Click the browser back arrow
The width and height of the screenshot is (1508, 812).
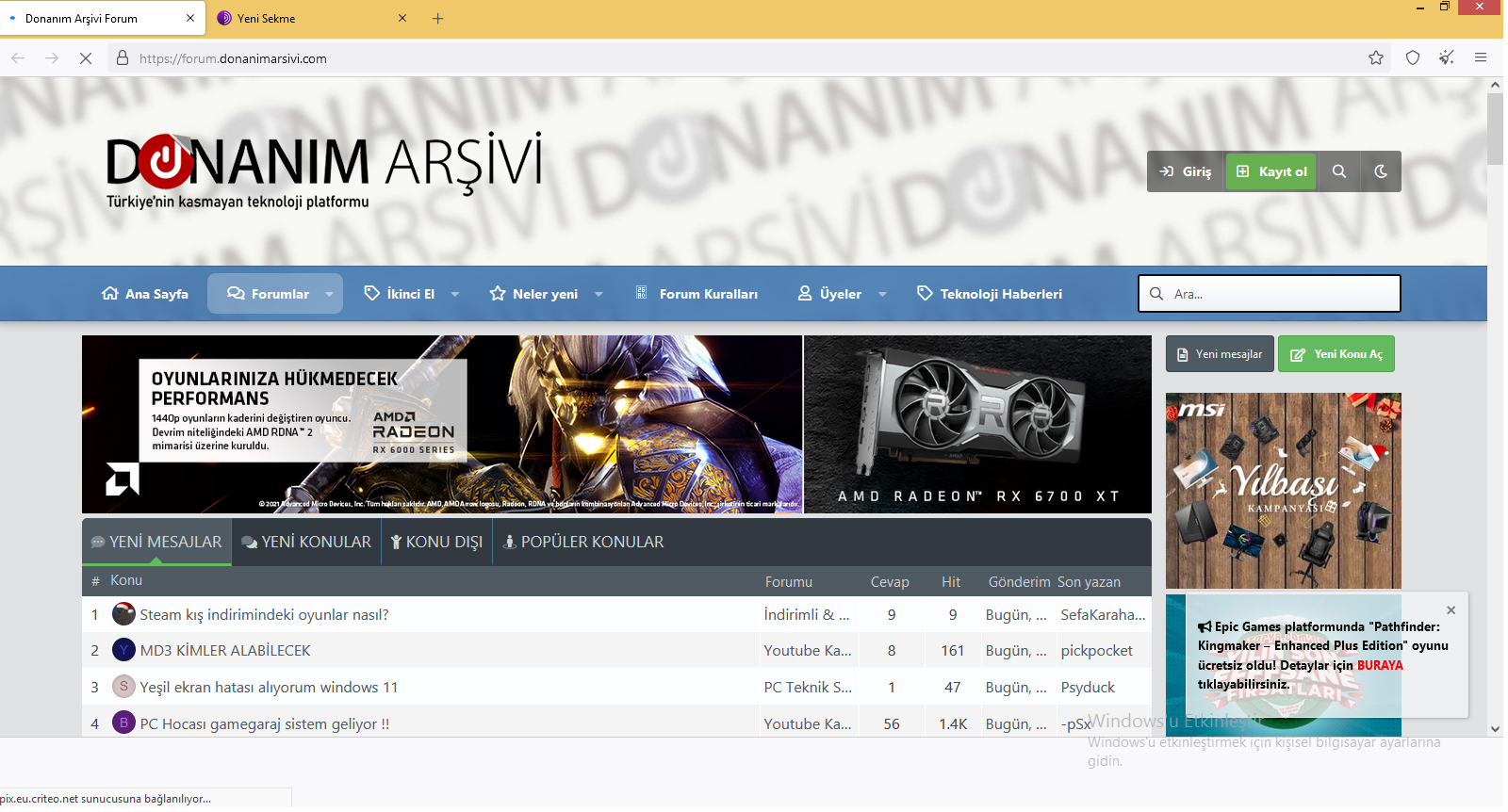[18, 58]
